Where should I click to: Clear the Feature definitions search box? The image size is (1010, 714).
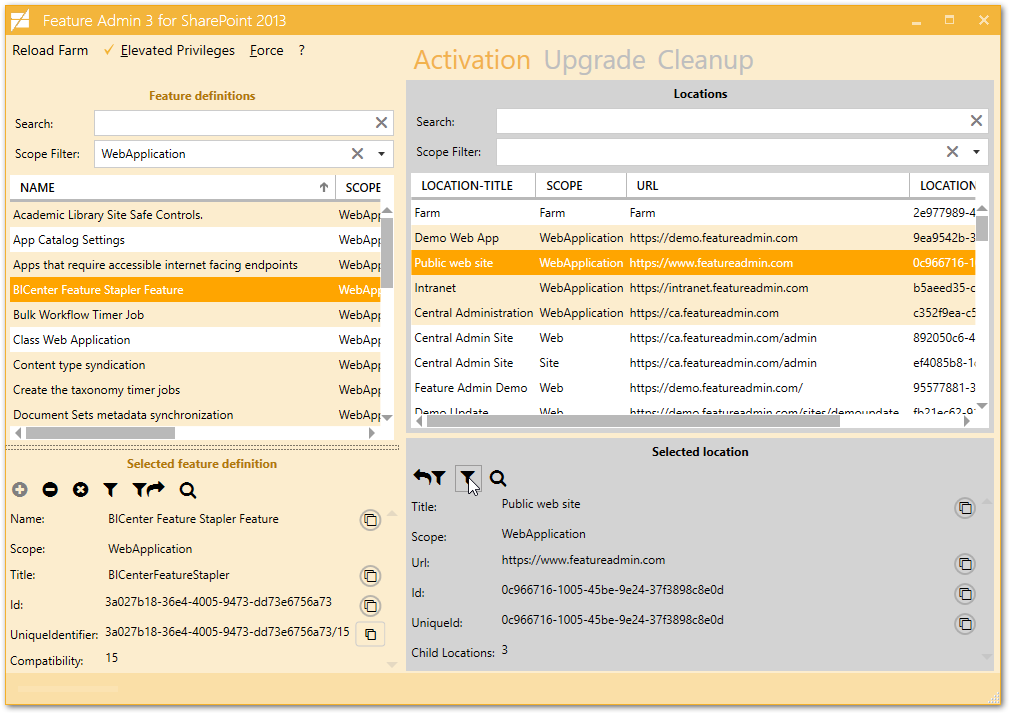coord(381,122)
